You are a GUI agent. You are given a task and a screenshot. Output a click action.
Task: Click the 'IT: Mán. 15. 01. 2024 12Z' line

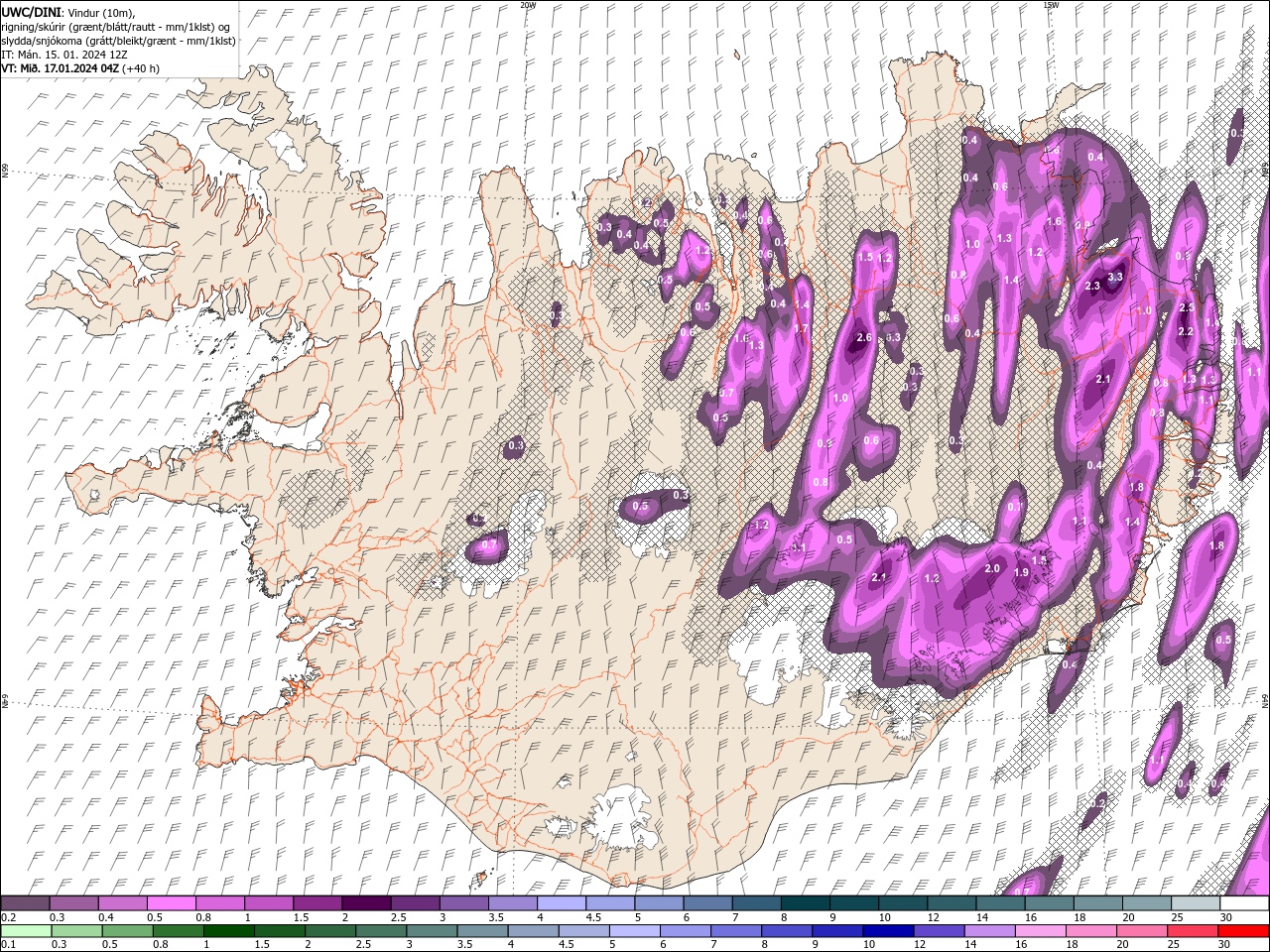click(x=65, y=55)
